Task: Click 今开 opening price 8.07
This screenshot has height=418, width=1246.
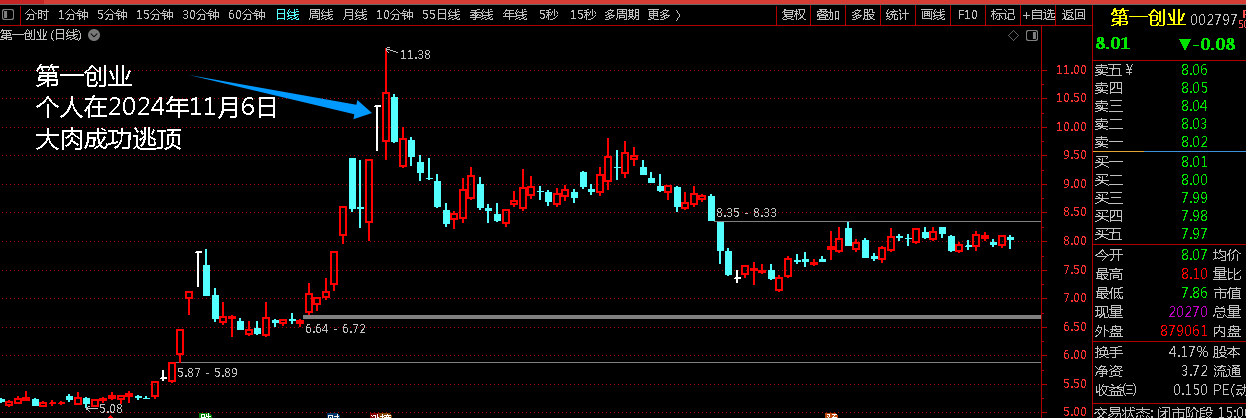Action: 1194,255
